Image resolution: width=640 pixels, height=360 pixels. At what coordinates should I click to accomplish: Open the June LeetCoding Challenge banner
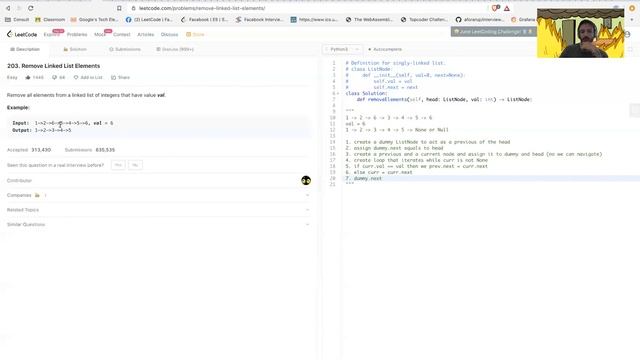(x=493, y=31)
